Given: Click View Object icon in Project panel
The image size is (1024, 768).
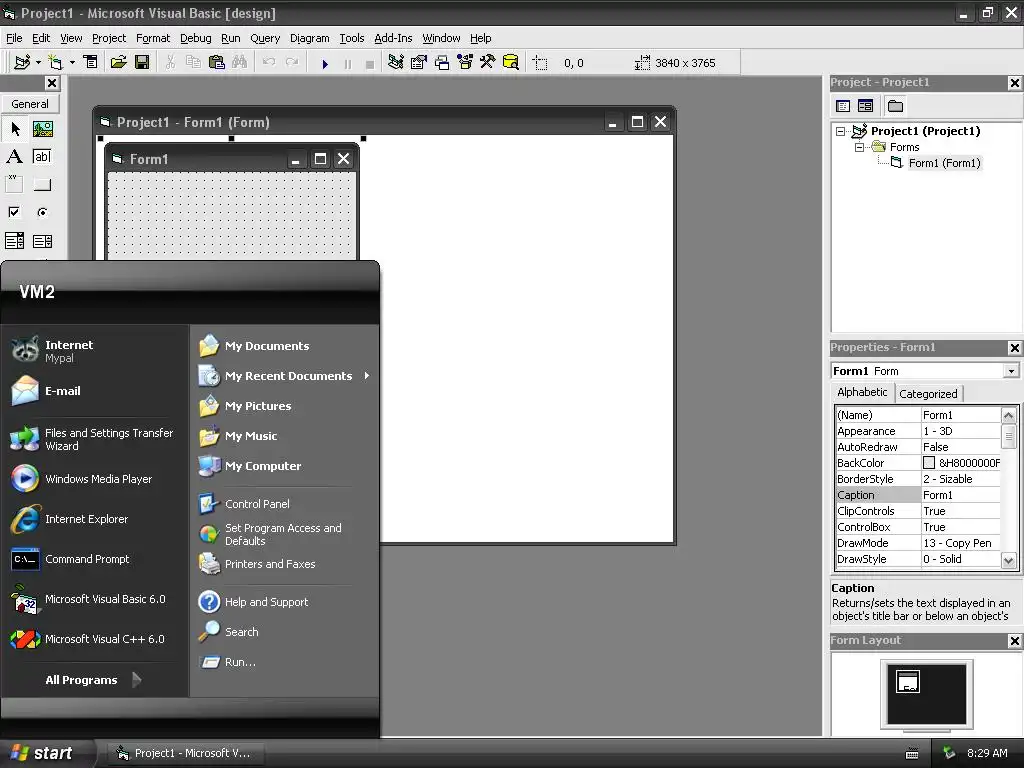Looking at the screenshot, I should point(865,106).
